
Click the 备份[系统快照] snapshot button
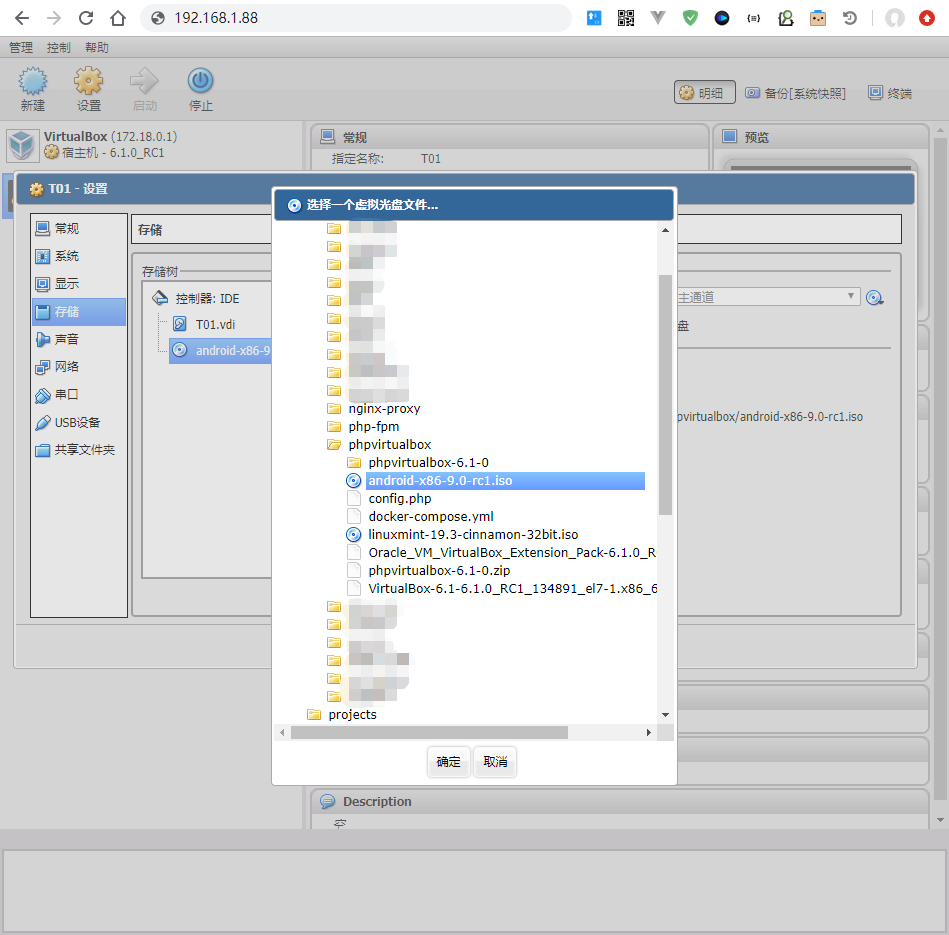pyautogui.click(x=795, y=93)
